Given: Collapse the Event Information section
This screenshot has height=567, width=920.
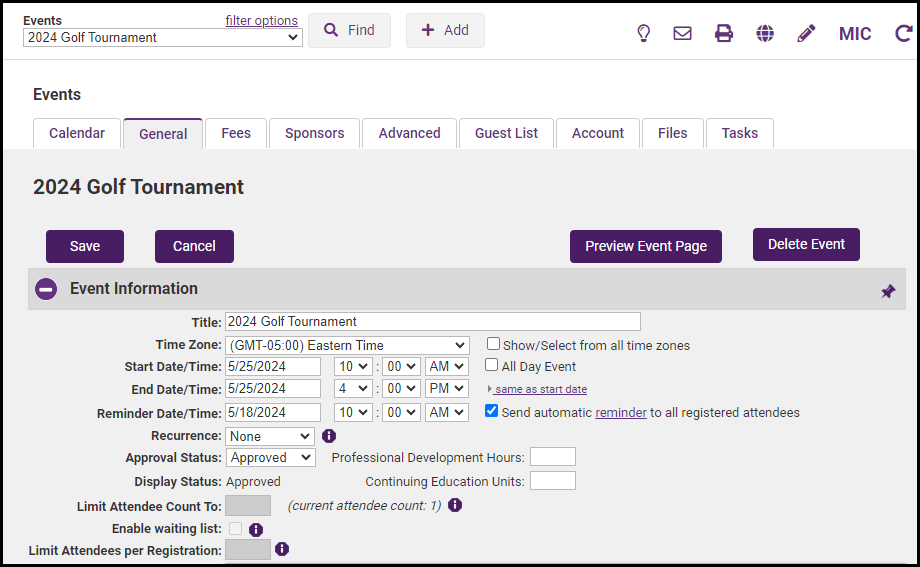Looking at the screenshot, I should 46,289.
